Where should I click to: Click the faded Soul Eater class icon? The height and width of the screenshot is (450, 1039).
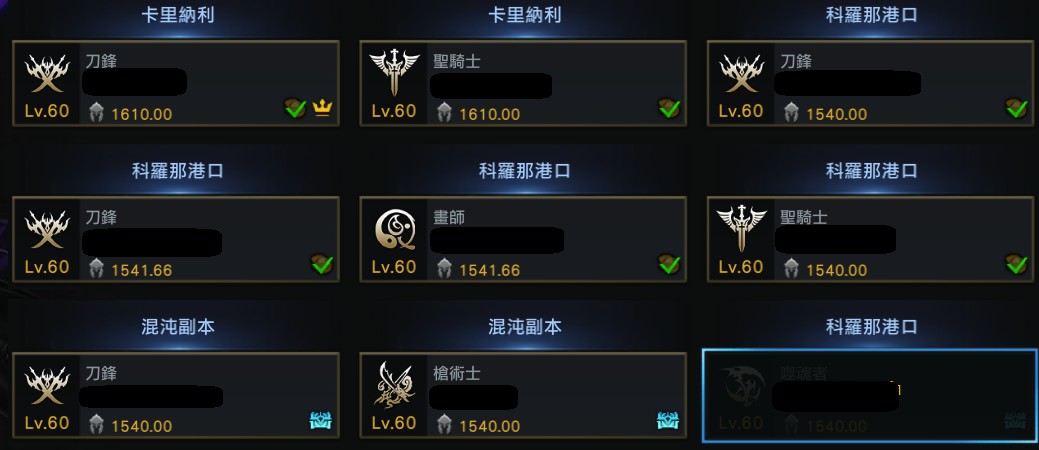point(741,386)
